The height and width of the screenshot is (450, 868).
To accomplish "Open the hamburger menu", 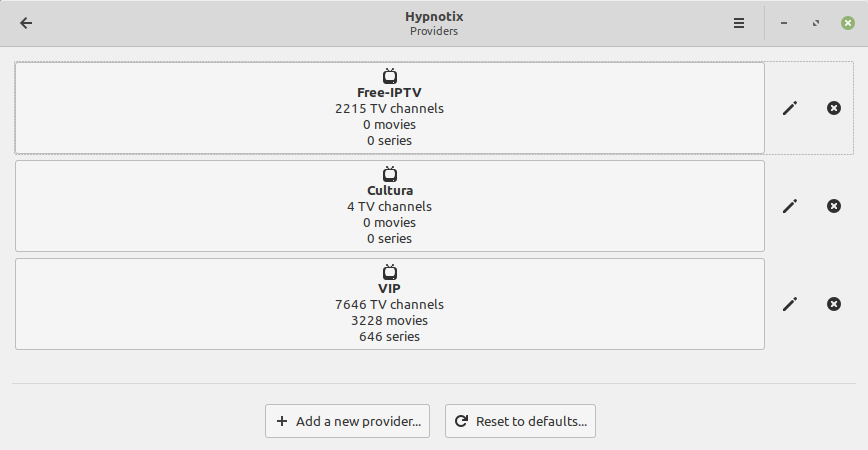I will coord(739,23).
